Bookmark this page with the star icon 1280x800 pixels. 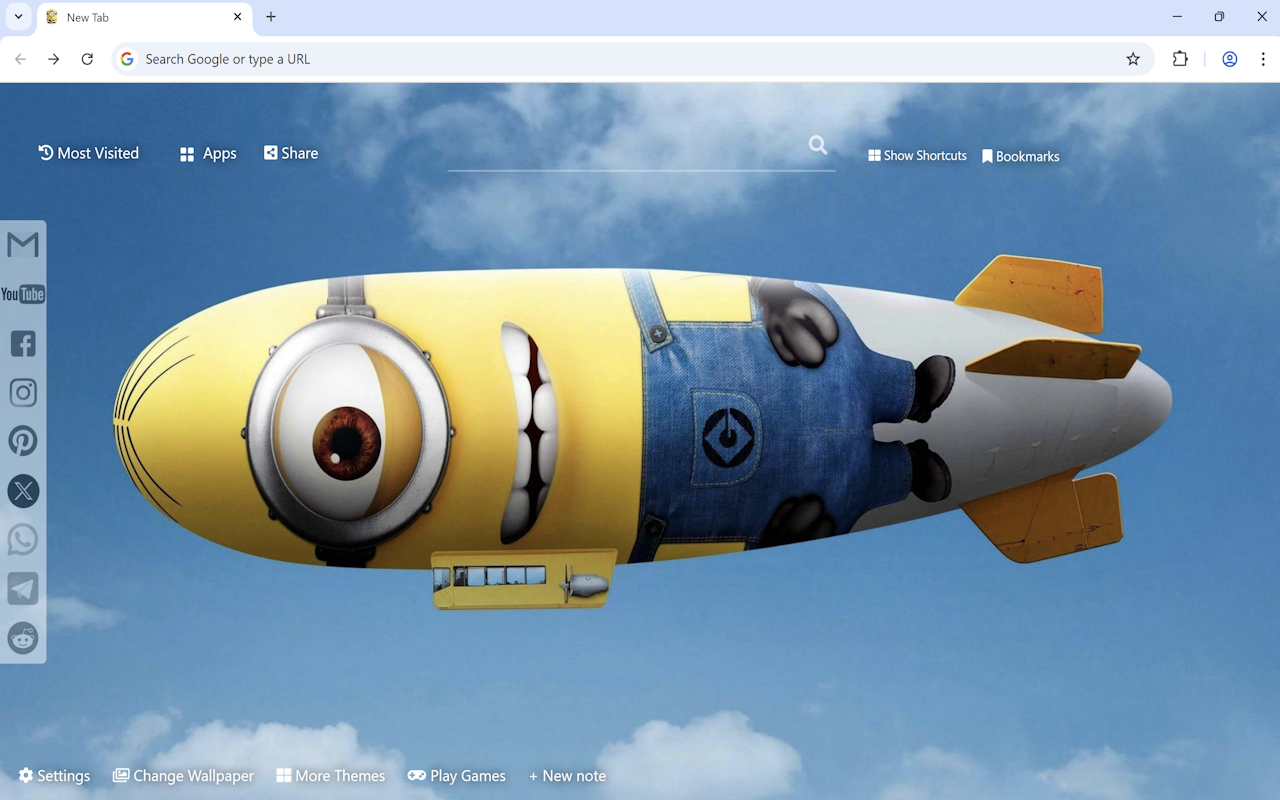coord(1133,59)
